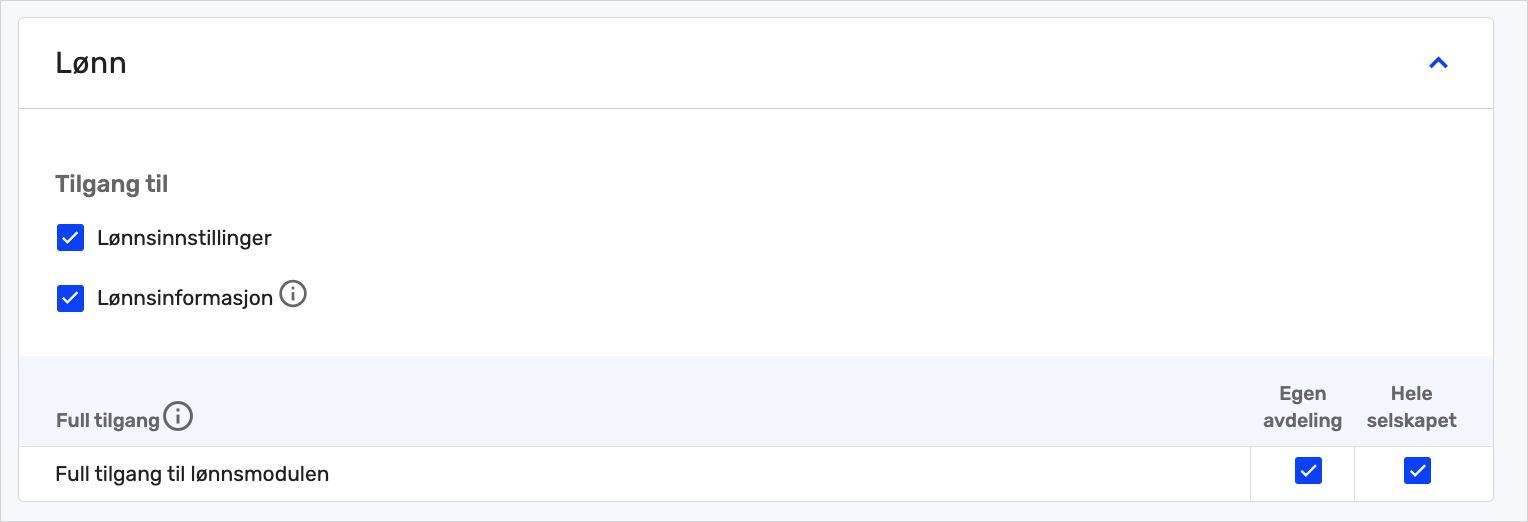Viewport: 1528px width, 522px height.
Task: Disable Egen avdeling access for lønnsmodulen
Action: tap(1308, 470)
